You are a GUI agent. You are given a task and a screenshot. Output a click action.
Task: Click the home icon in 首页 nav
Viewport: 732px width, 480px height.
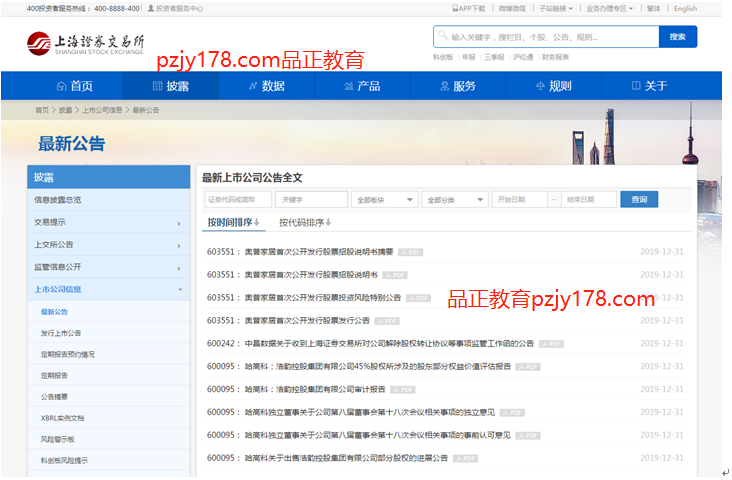click(x=61, y=86)
